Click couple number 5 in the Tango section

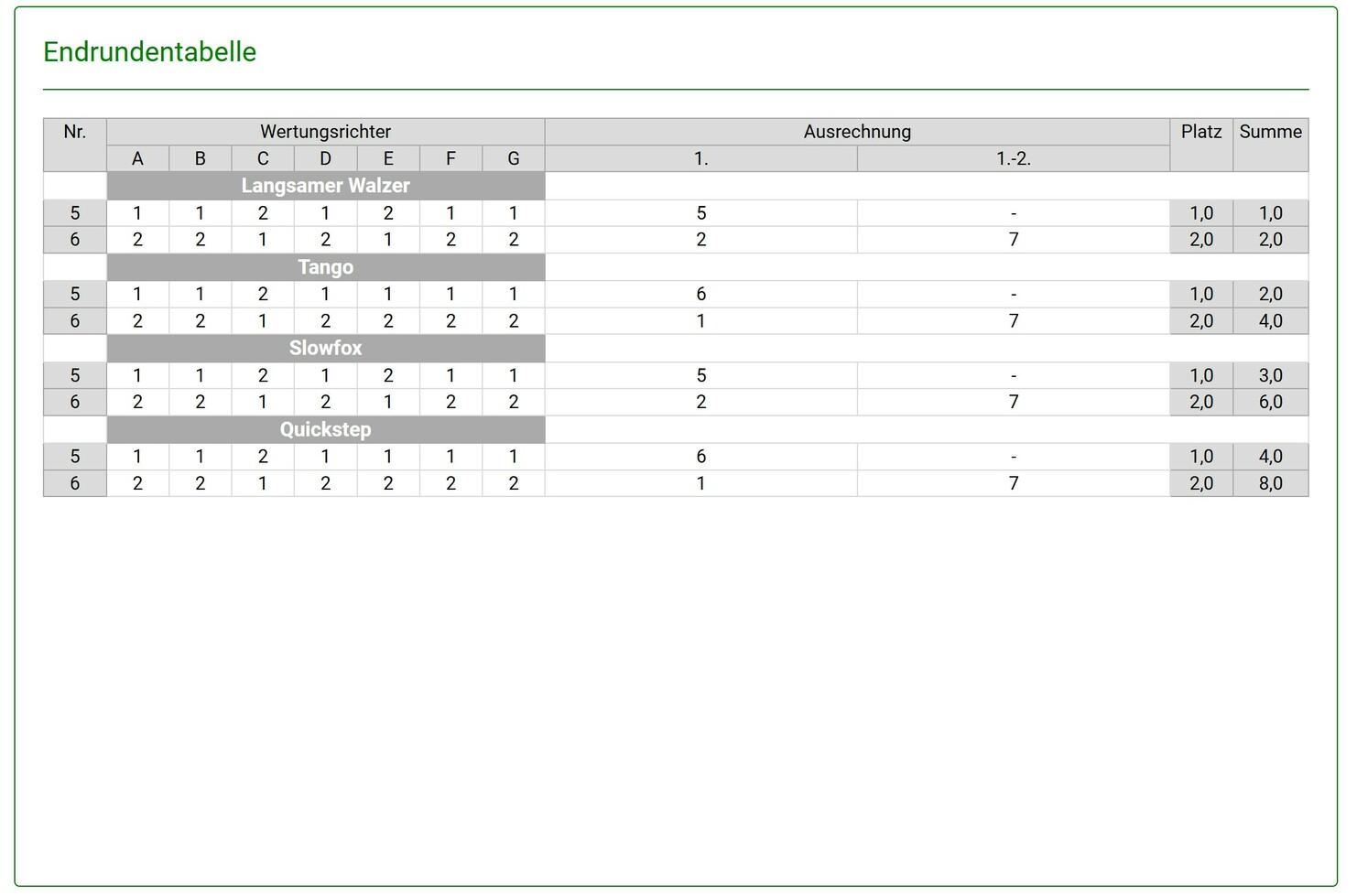coord(75,294)
